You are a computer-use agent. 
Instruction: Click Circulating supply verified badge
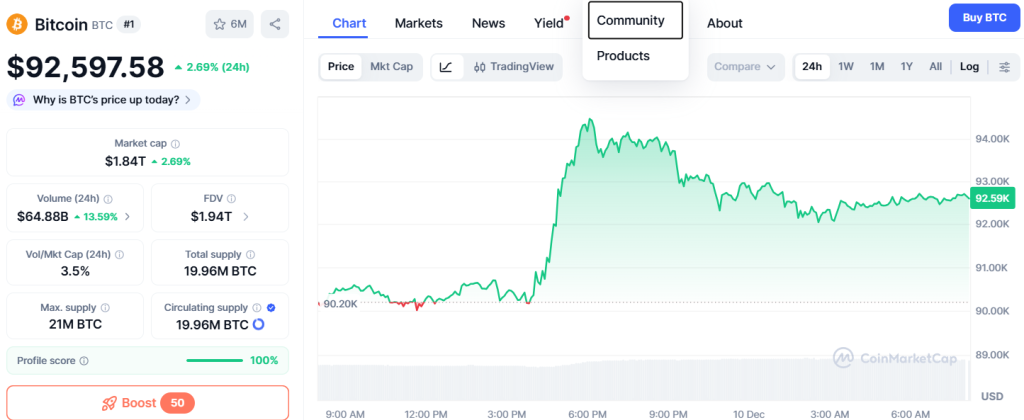(271, 308)
